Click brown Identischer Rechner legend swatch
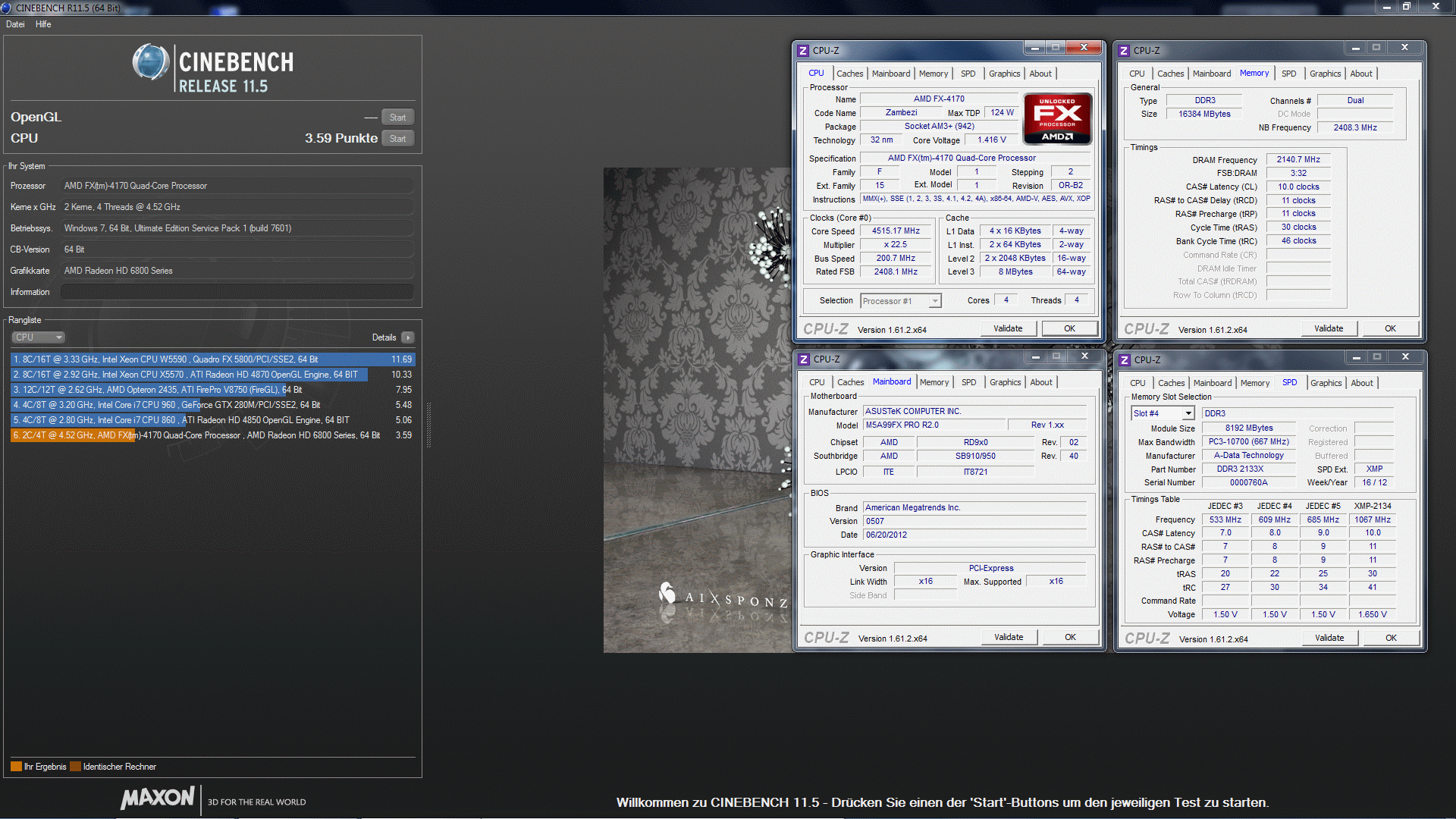 (75, 767)
